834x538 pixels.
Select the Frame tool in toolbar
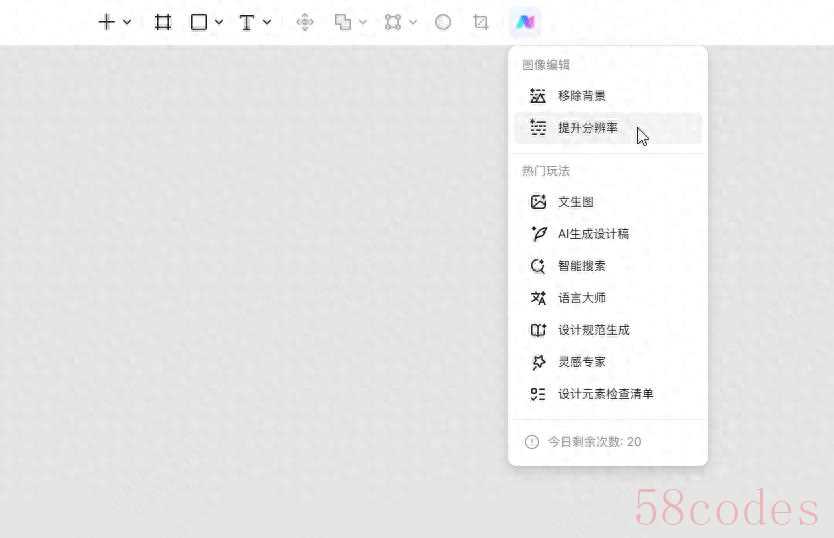[x=163, y=22]
